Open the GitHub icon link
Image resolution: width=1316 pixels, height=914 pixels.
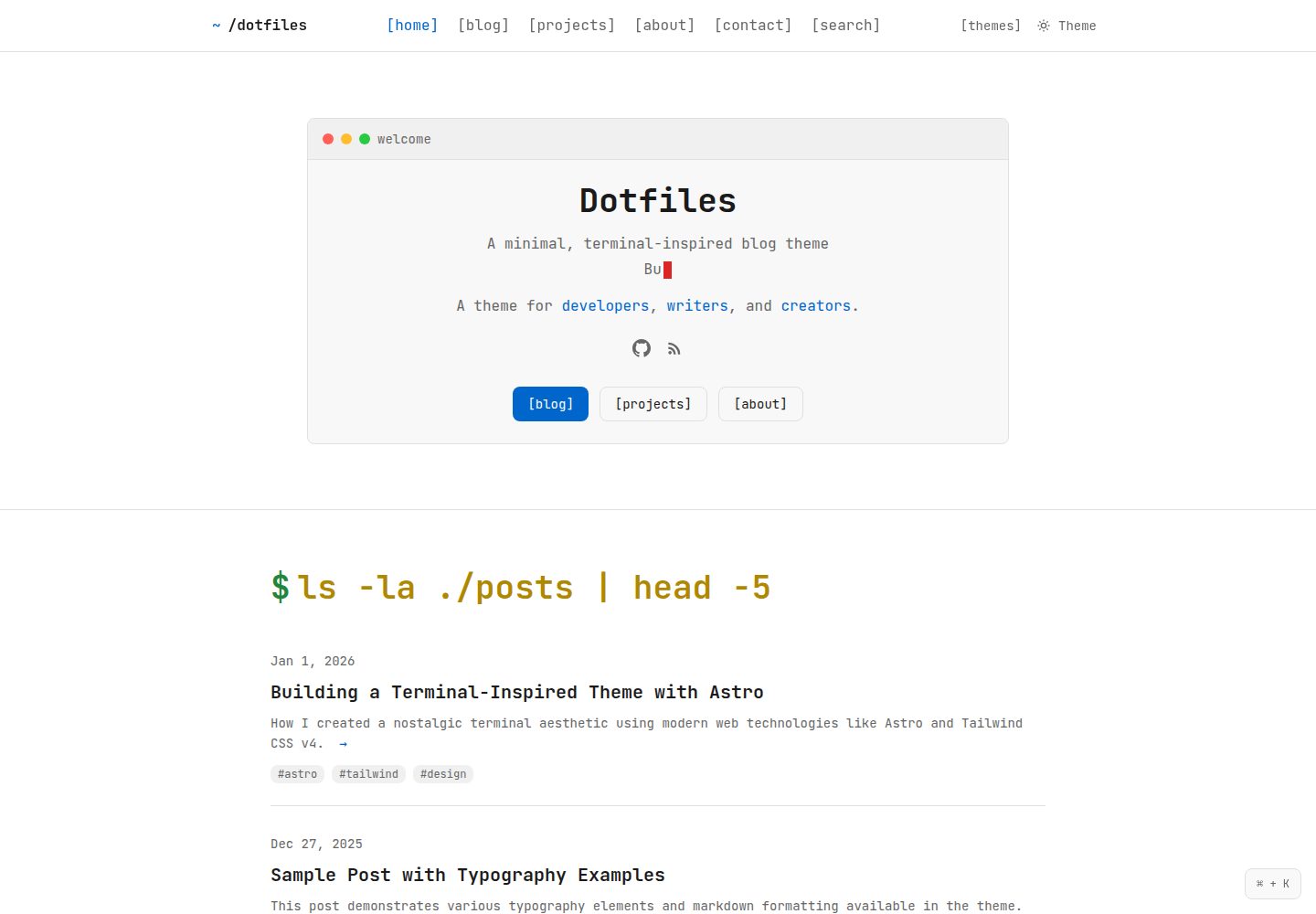click(642, 348)
